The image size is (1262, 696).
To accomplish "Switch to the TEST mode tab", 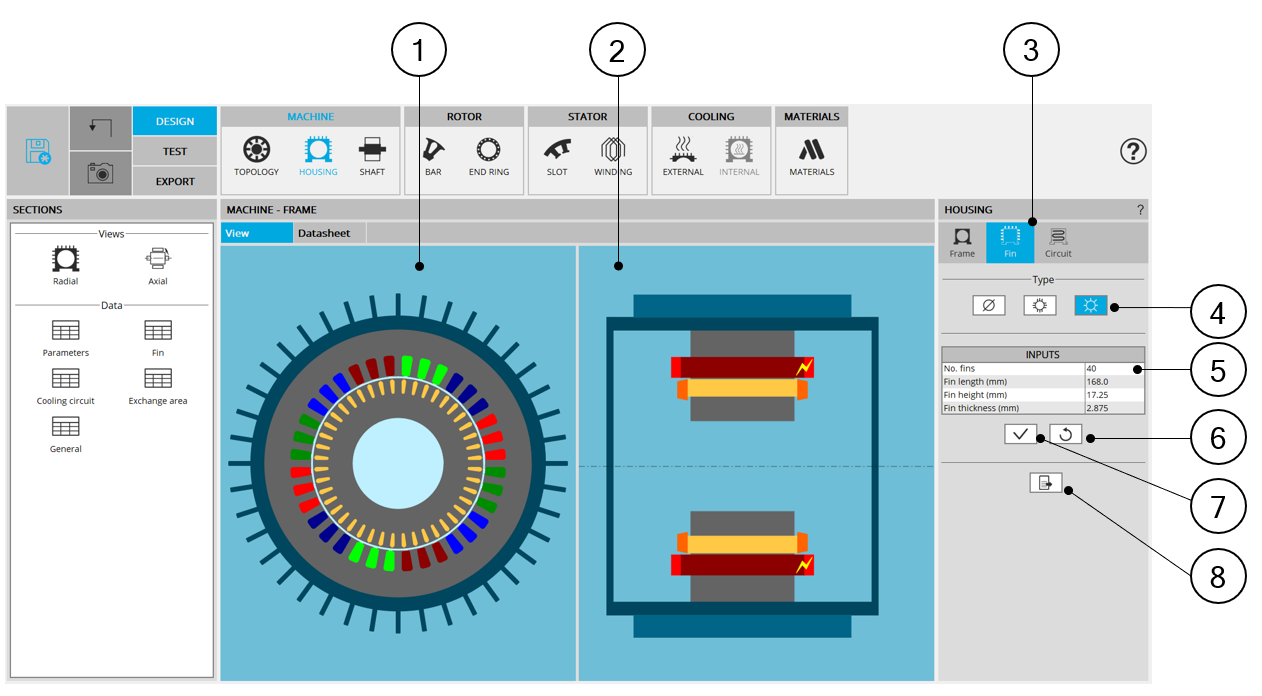I will [175, 151].
